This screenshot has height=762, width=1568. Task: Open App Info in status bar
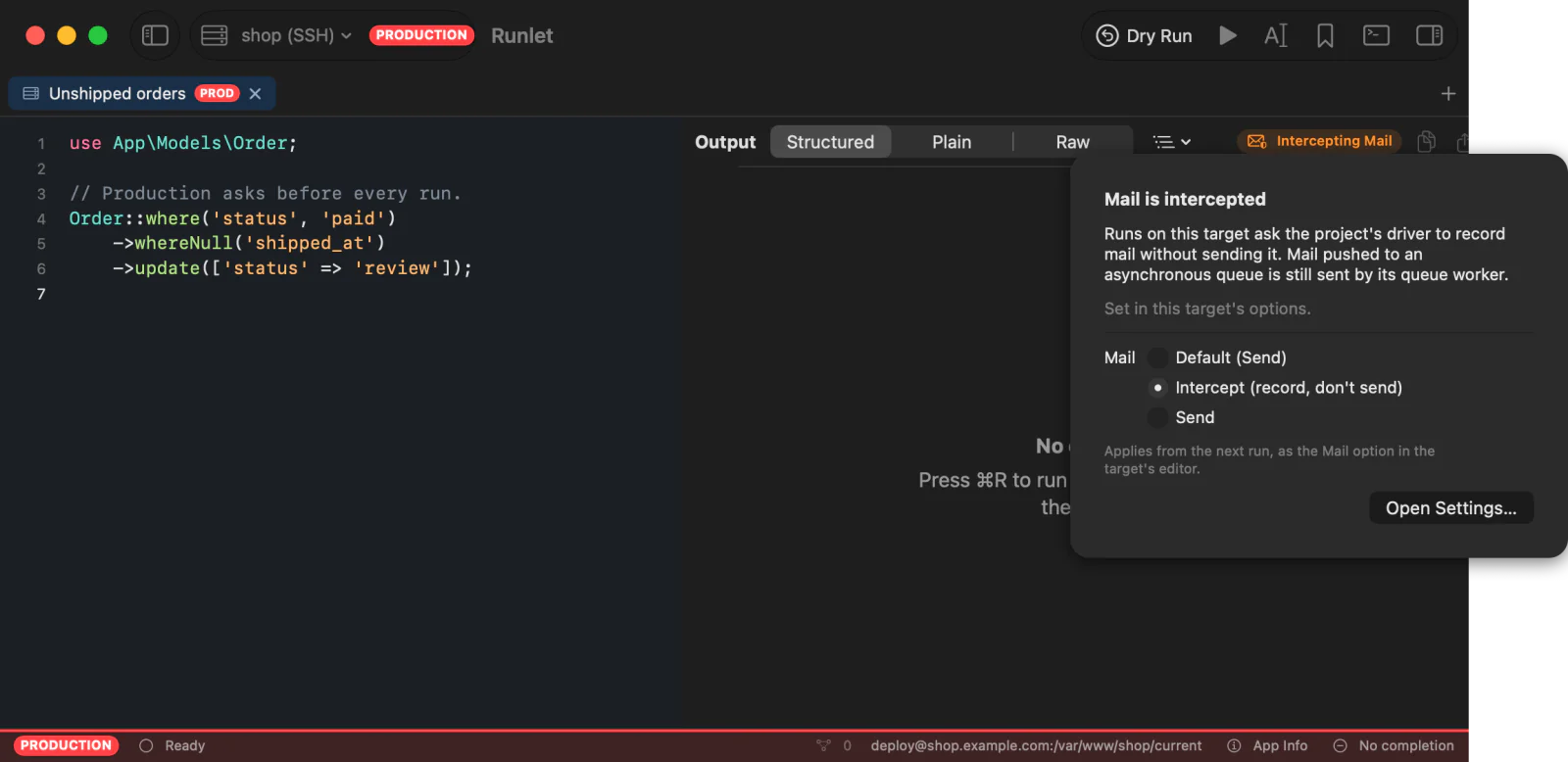coord(1267,745)
